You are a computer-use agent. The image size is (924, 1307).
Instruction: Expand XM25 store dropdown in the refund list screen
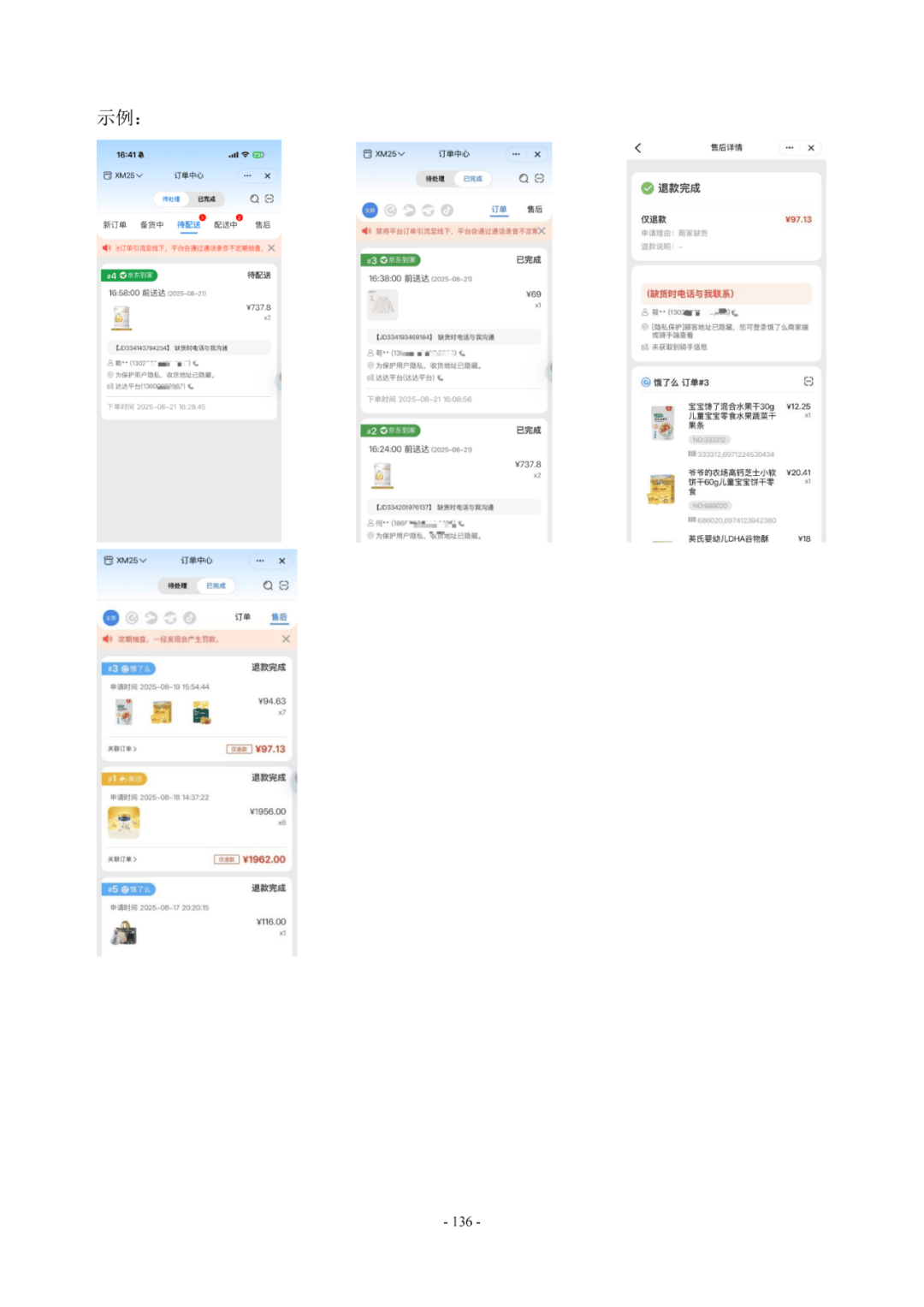125,561
